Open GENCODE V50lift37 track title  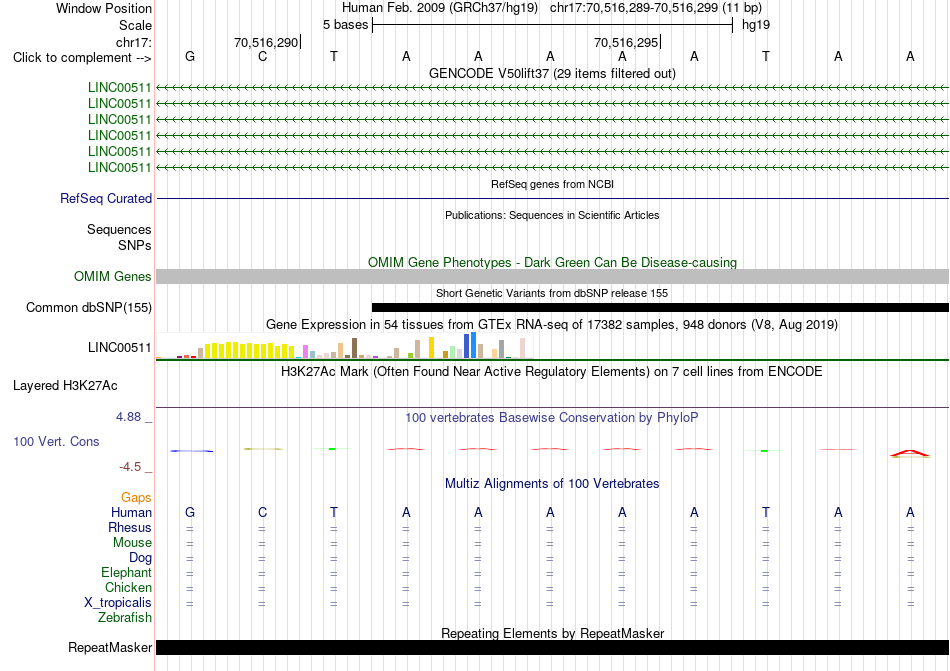click(552, 73)
